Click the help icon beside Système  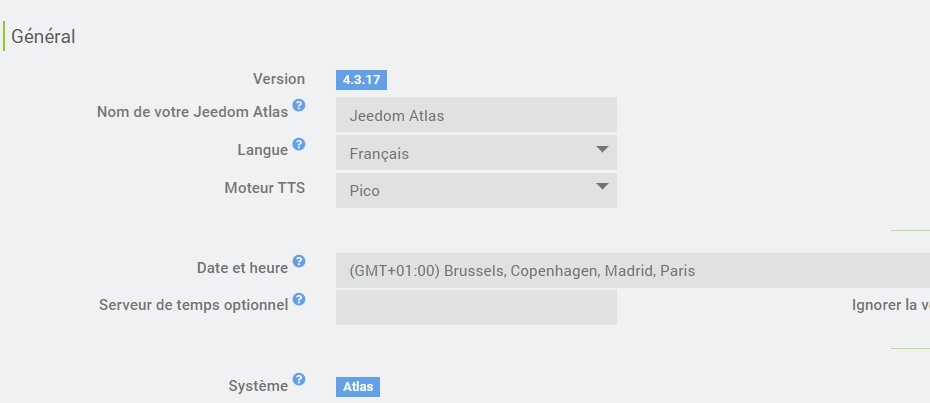click(299, 380)
